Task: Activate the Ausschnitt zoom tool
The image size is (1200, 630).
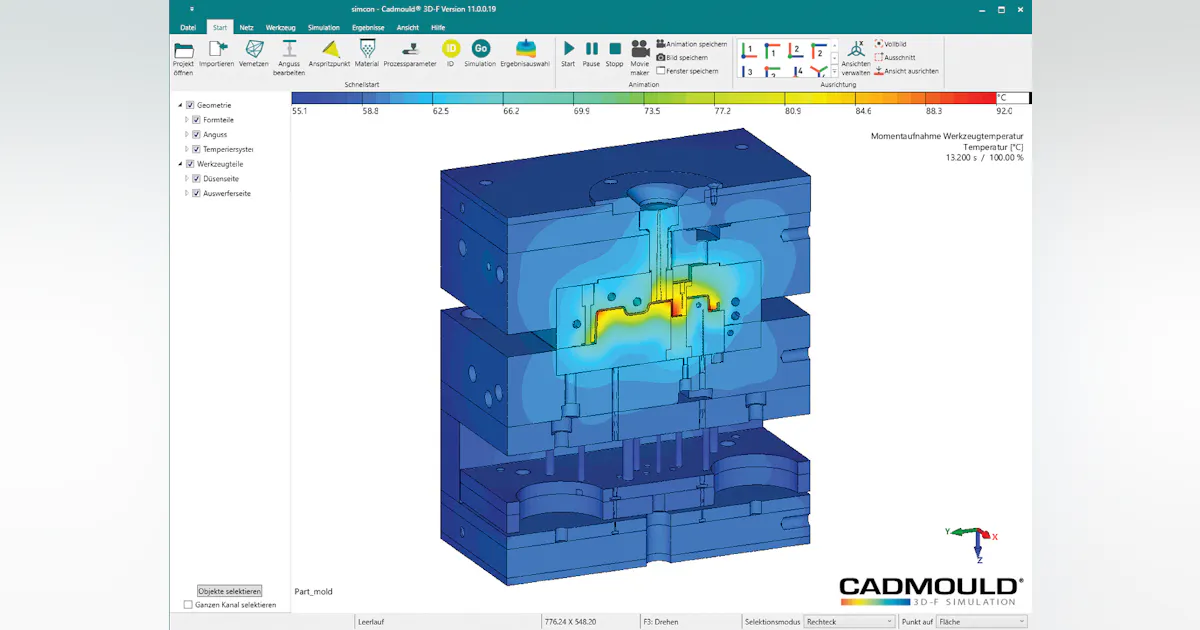Action: [895, 57]
